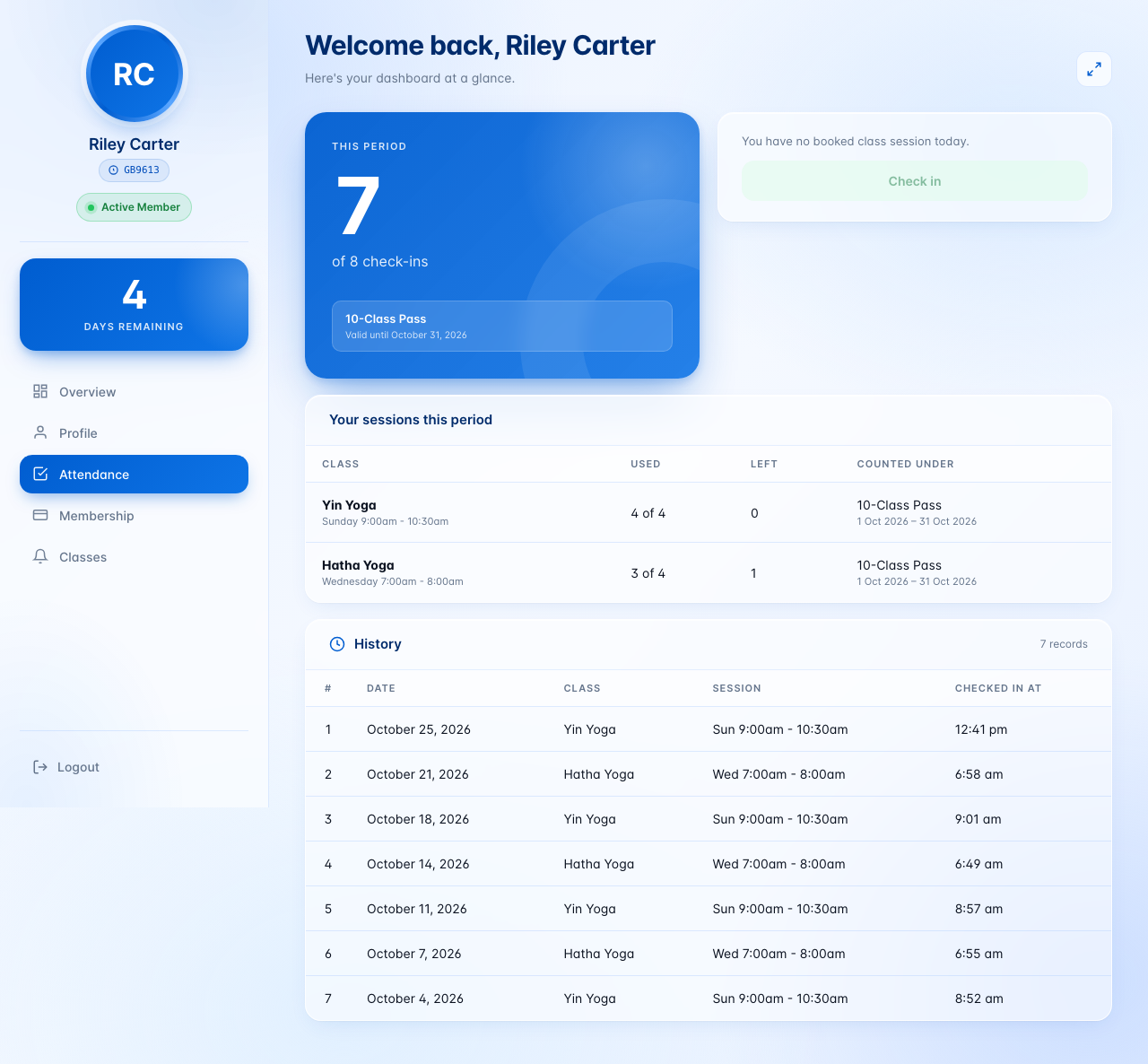Click 'Your sessions this period' heading
This screenshot has height=1064, width=1148.
click(x=411, y=420)
